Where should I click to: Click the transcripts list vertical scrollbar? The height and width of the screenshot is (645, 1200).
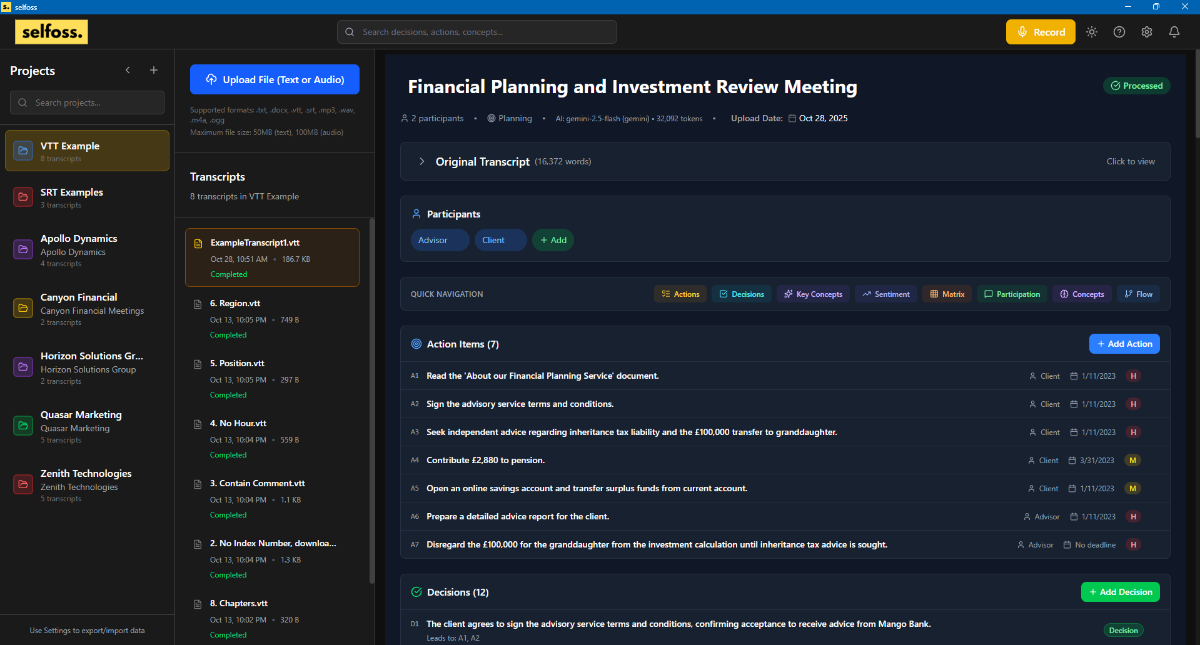(371, 400)
